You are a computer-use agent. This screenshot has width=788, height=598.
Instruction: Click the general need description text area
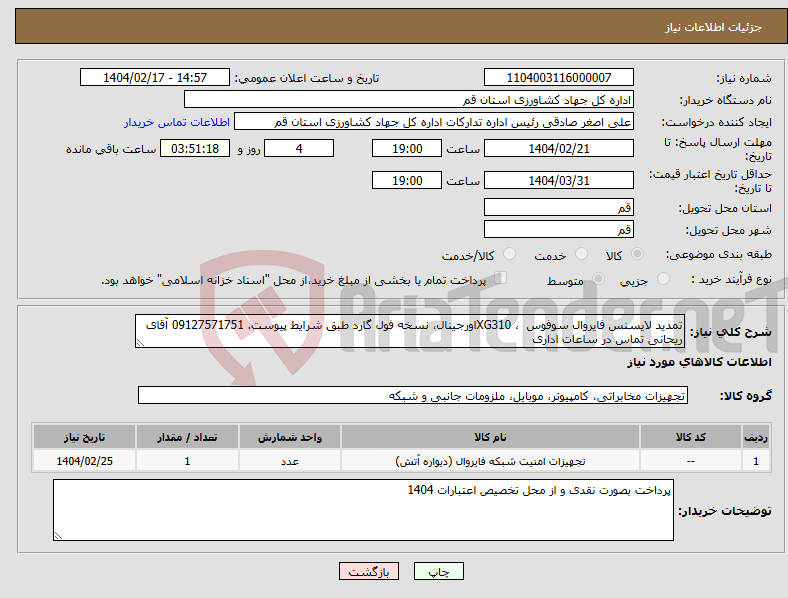pyautogui.click(x=409, y=331)
